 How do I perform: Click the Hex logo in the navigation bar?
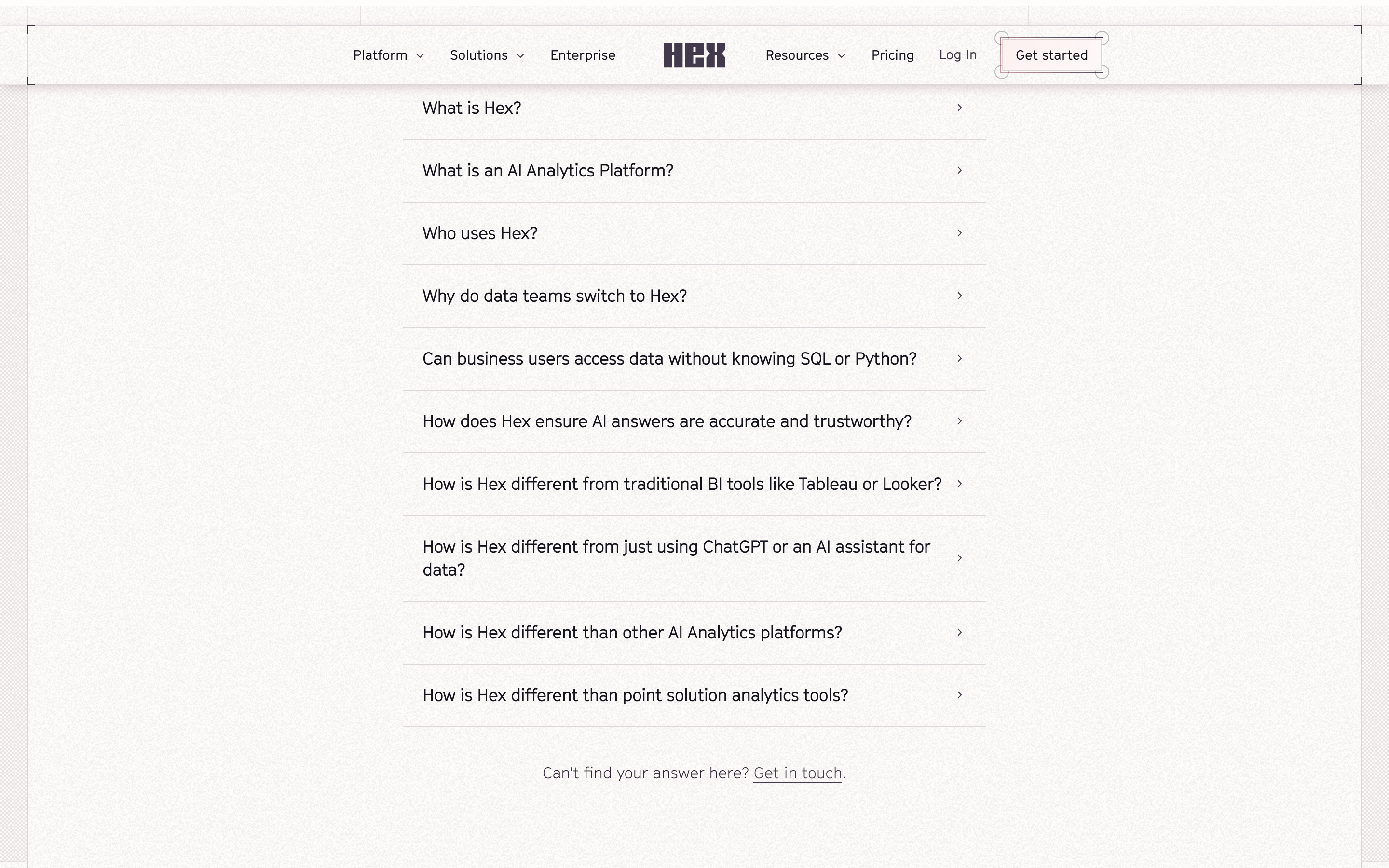pos(694,55)
